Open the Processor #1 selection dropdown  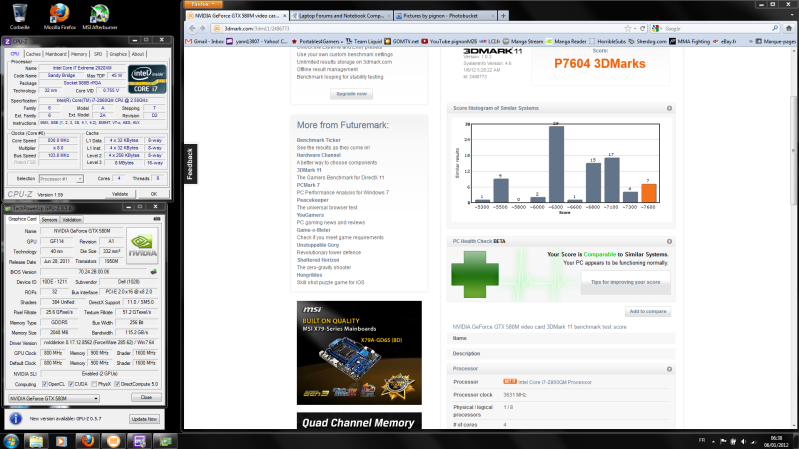[x=61, y=179]
